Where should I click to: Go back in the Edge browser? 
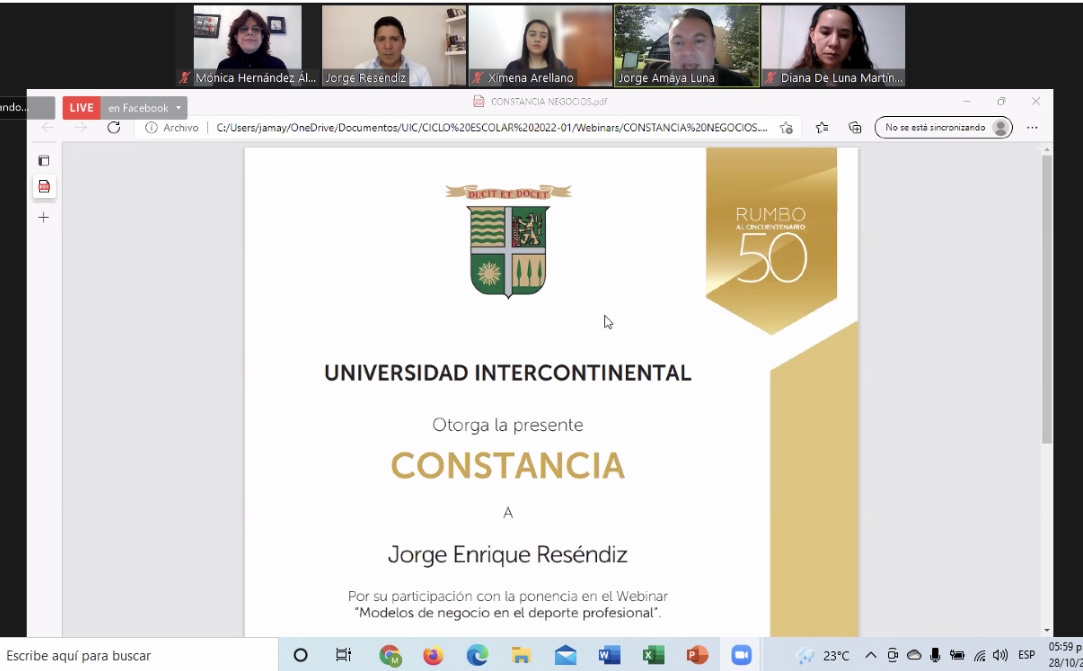point(48,128)
